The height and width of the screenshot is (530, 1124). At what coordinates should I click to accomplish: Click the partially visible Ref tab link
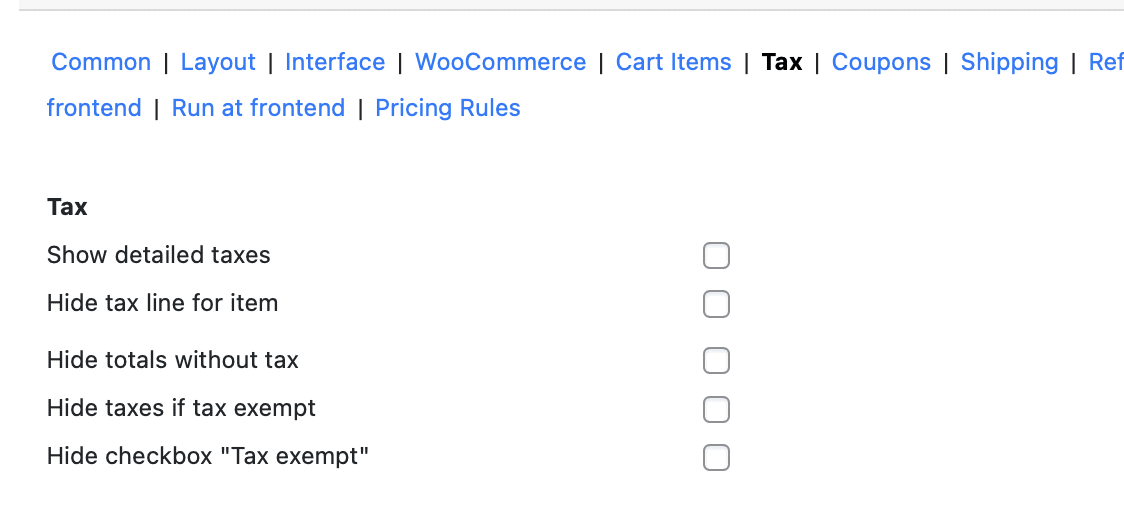click(x=1106, y=62)
